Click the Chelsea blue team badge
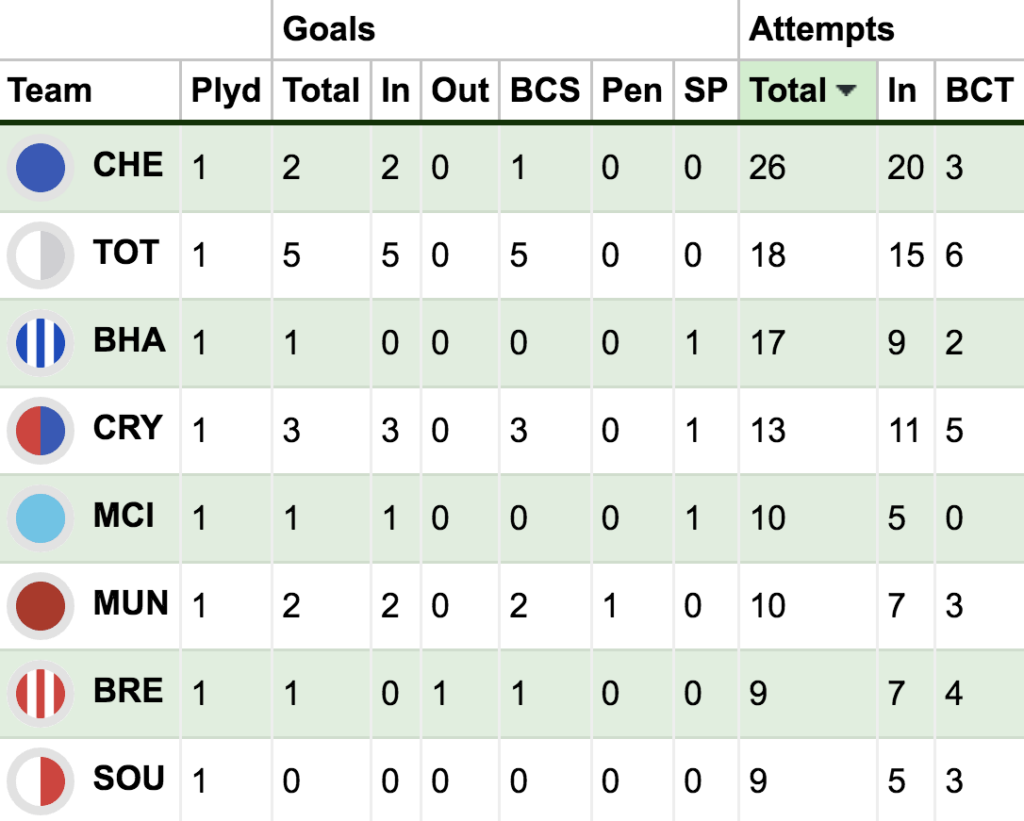The image size is (1024, 821). (40, 168)
